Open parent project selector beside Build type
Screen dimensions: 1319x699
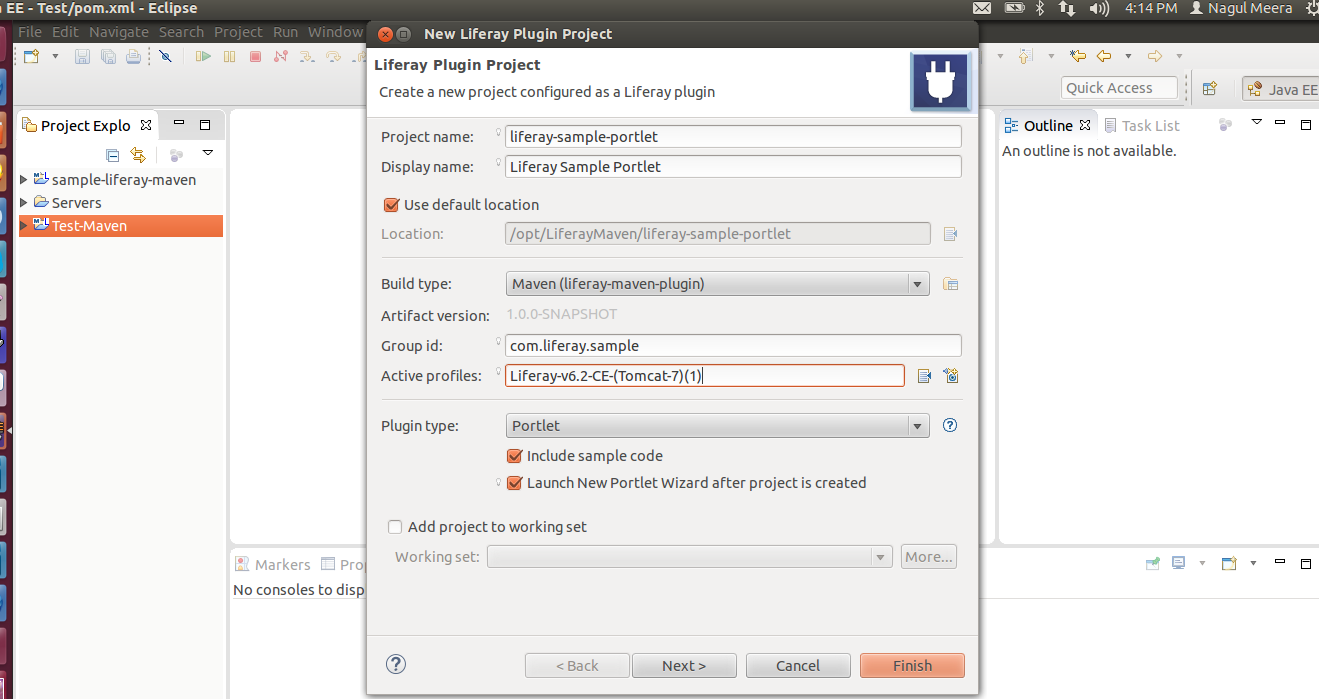pyautogui.click(x=949, y=283)
